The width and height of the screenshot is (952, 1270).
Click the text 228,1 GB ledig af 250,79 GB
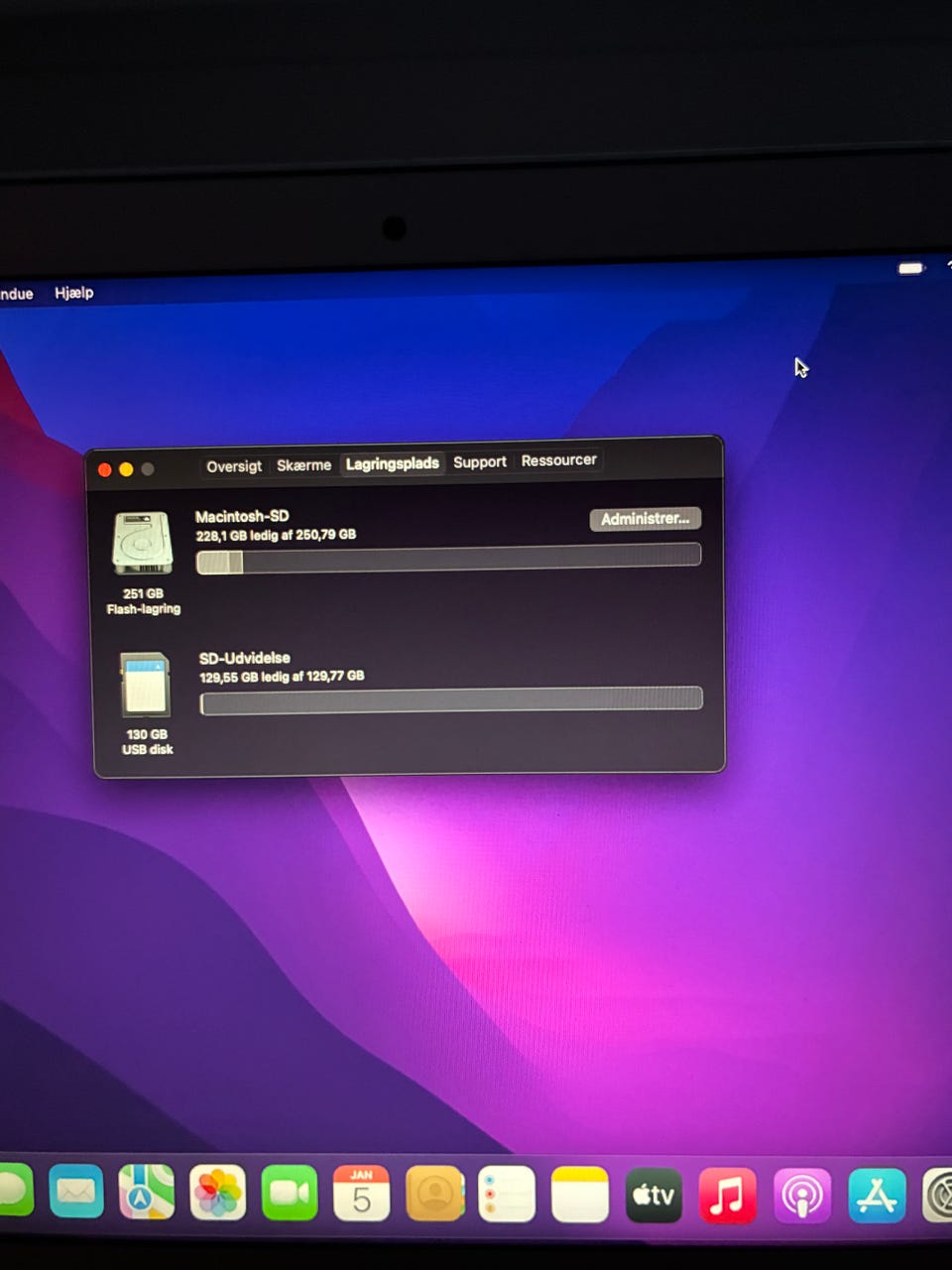(276, 535)
